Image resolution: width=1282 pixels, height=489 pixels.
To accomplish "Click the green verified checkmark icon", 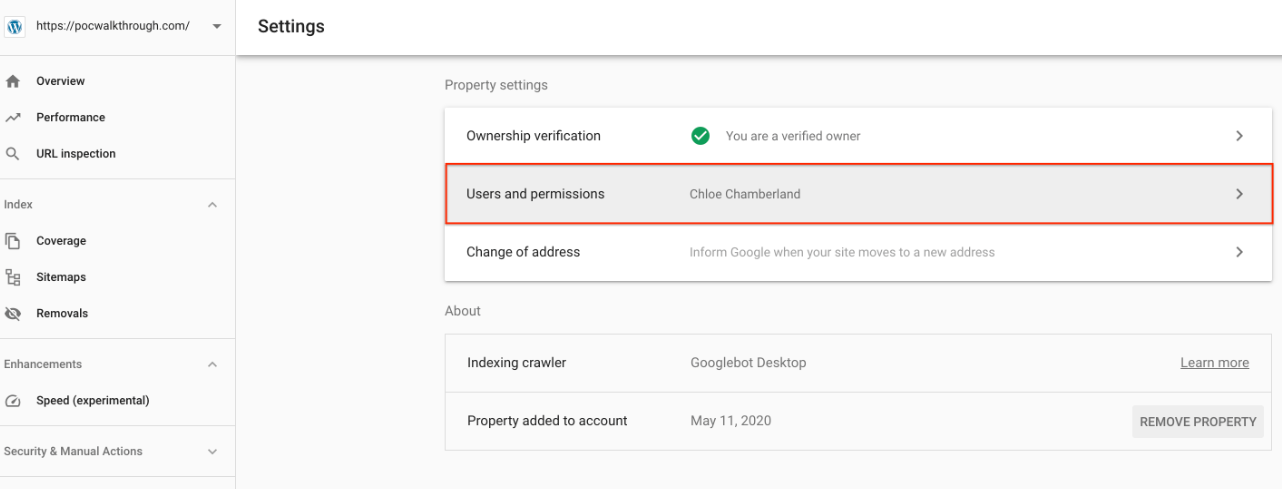I will point(700,136).
